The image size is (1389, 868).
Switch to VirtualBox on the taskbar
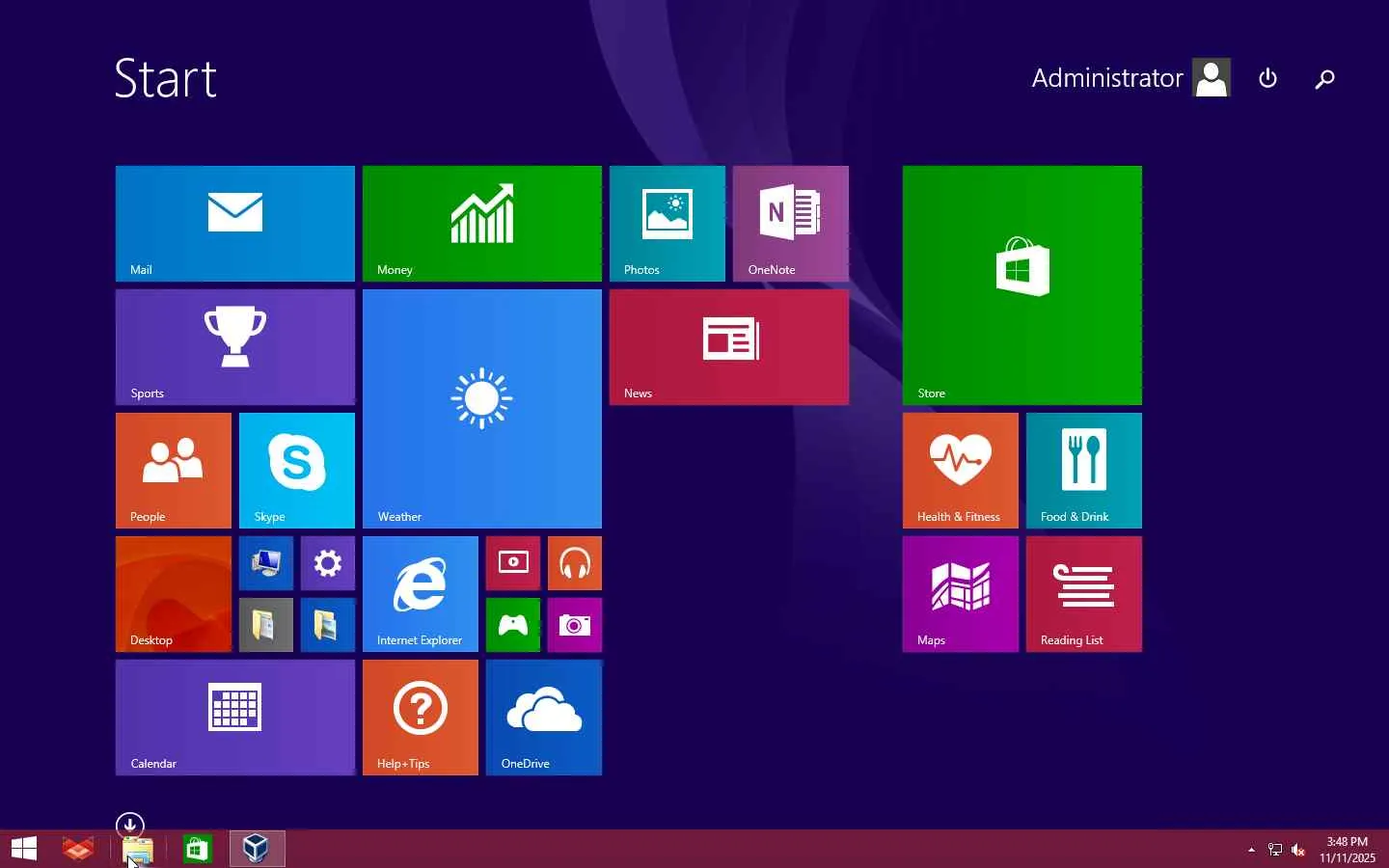[x=257, y=849]
